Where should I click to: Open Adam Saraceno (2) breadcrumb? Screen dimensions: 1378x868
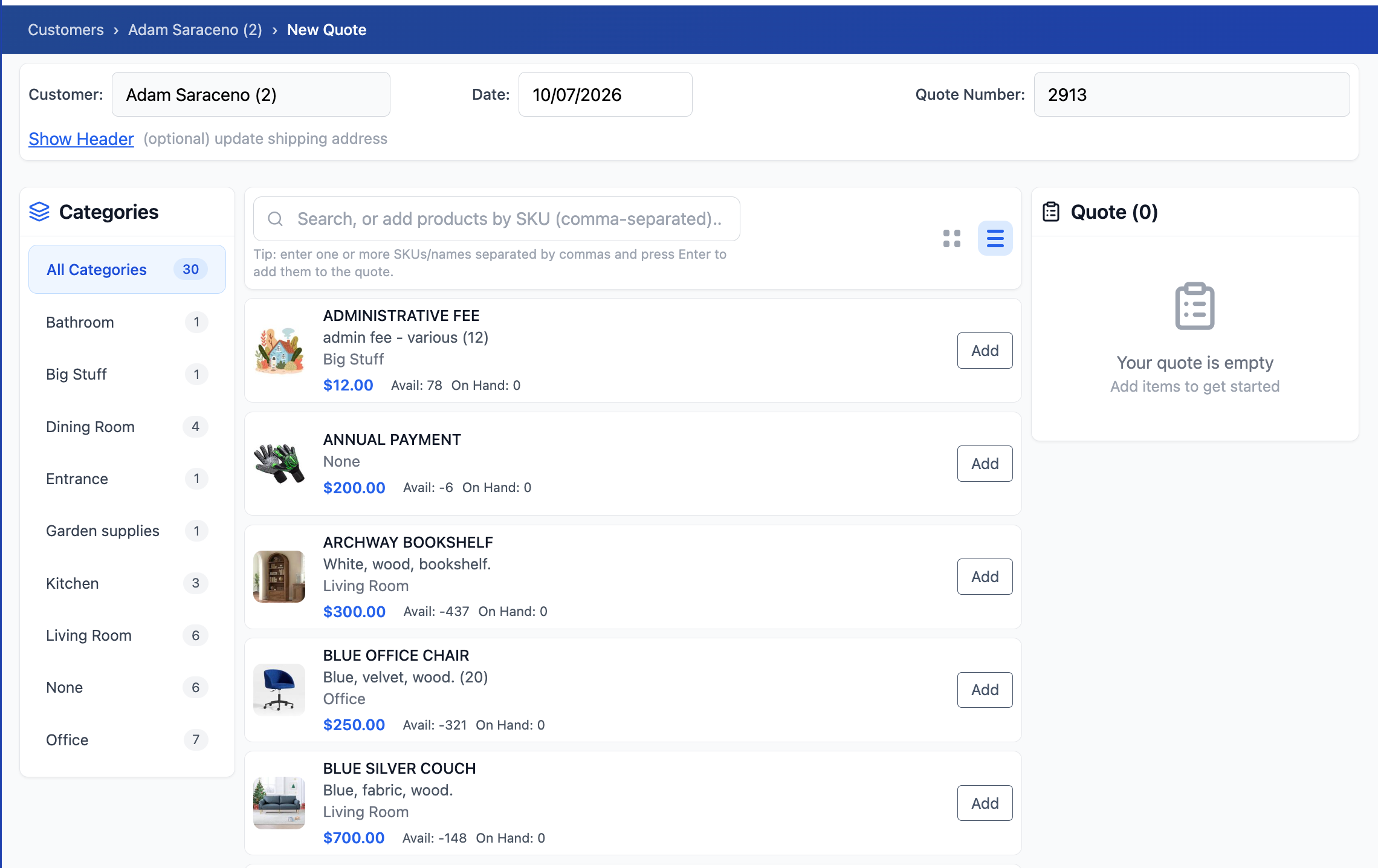pyautogui.click(x=195, y=30)
